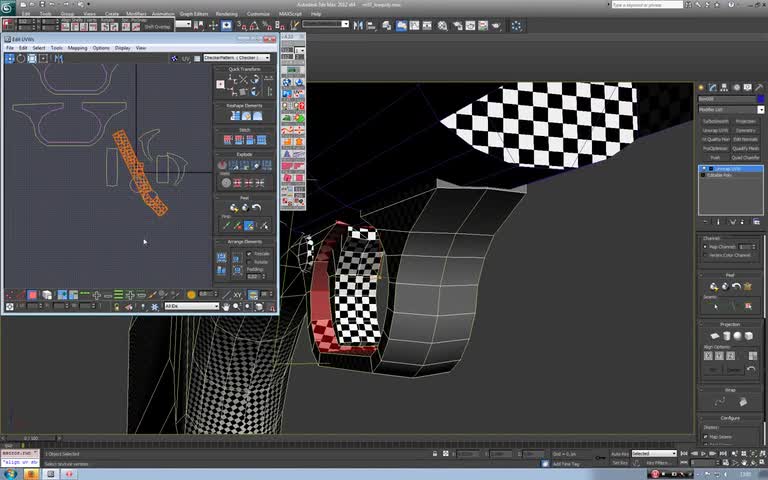768x480 pixels.
Task: Open the Mapping menu in Edit UVWs
Action: click(76, 48)
